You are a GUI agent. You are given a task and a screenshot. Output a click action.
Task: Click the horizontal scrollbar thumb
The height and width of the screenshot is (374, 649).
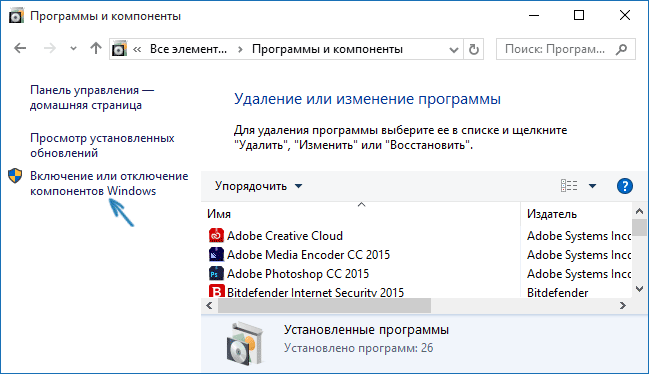(x=324, y=306)
